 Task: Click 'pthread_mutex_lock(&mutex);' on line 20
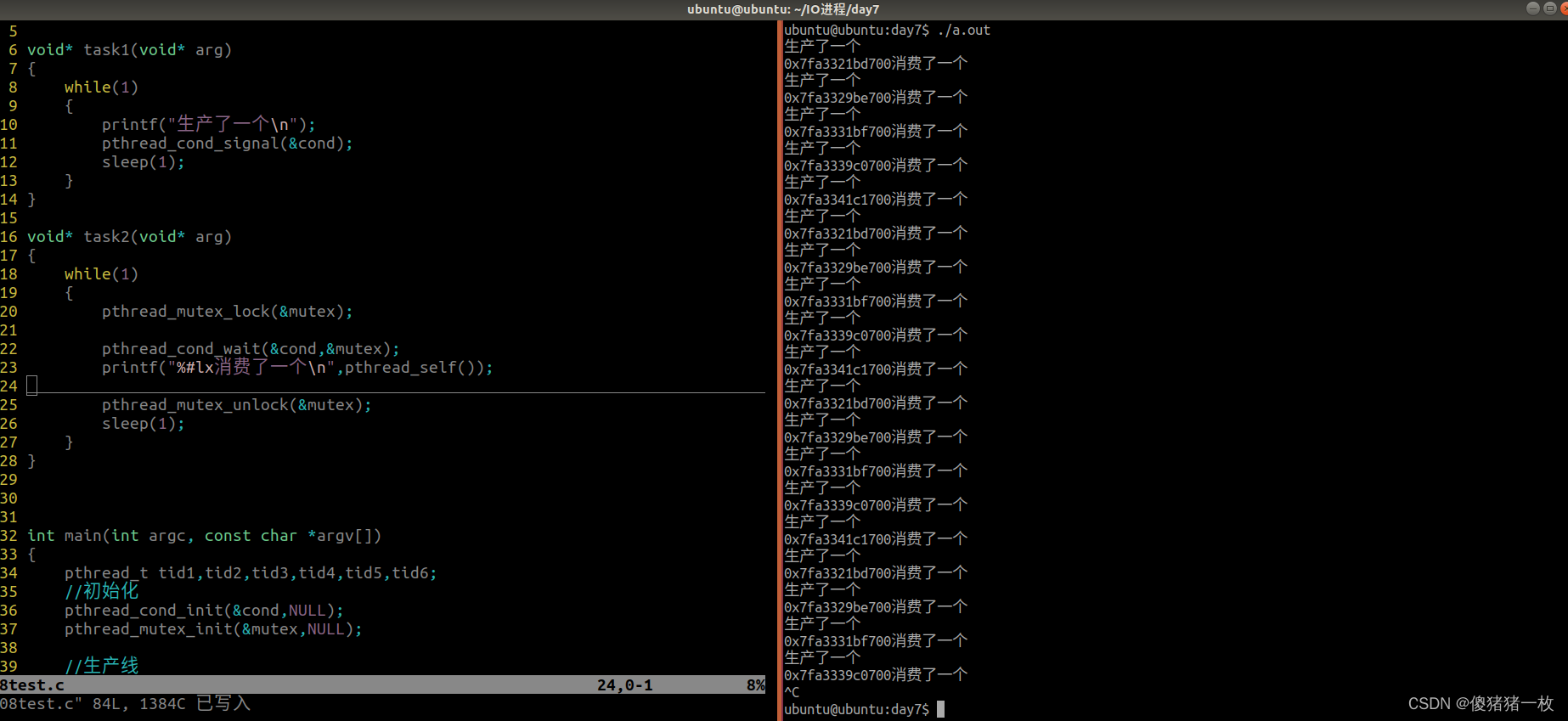click(228, 312)
